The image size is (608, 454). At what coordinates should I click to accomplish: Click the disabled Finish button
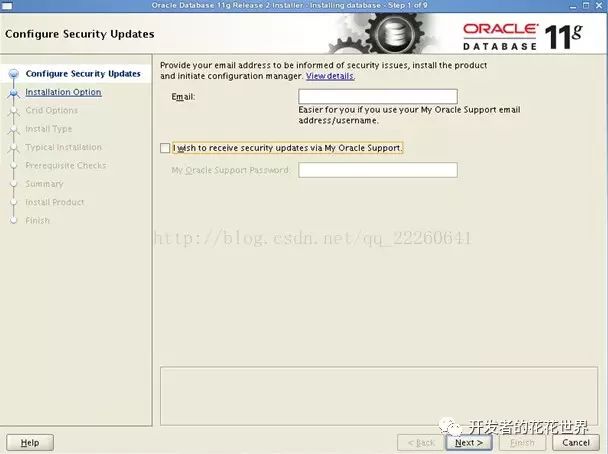tap(522, 442)
